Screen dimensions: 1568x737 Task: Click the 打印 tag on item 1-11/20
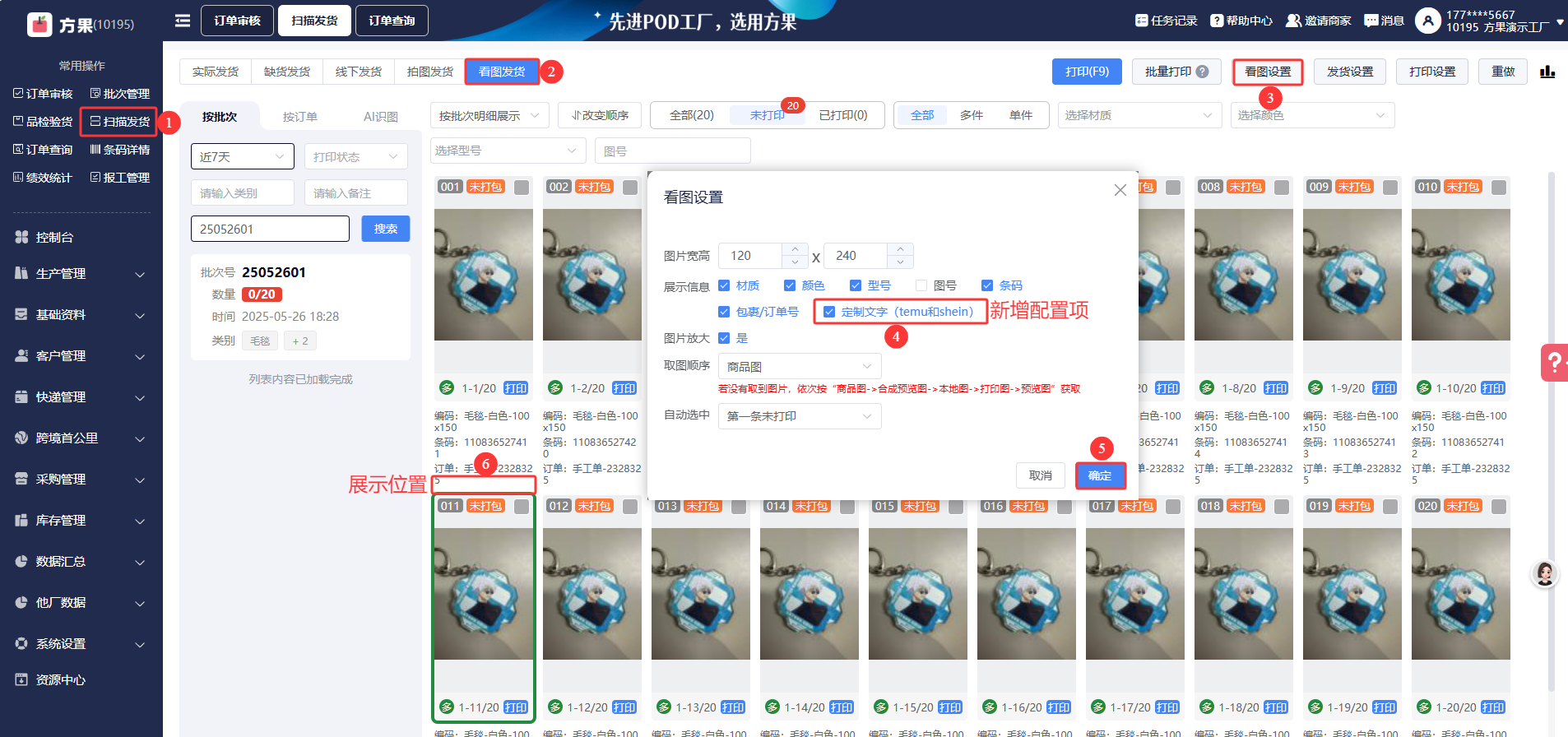516,707
